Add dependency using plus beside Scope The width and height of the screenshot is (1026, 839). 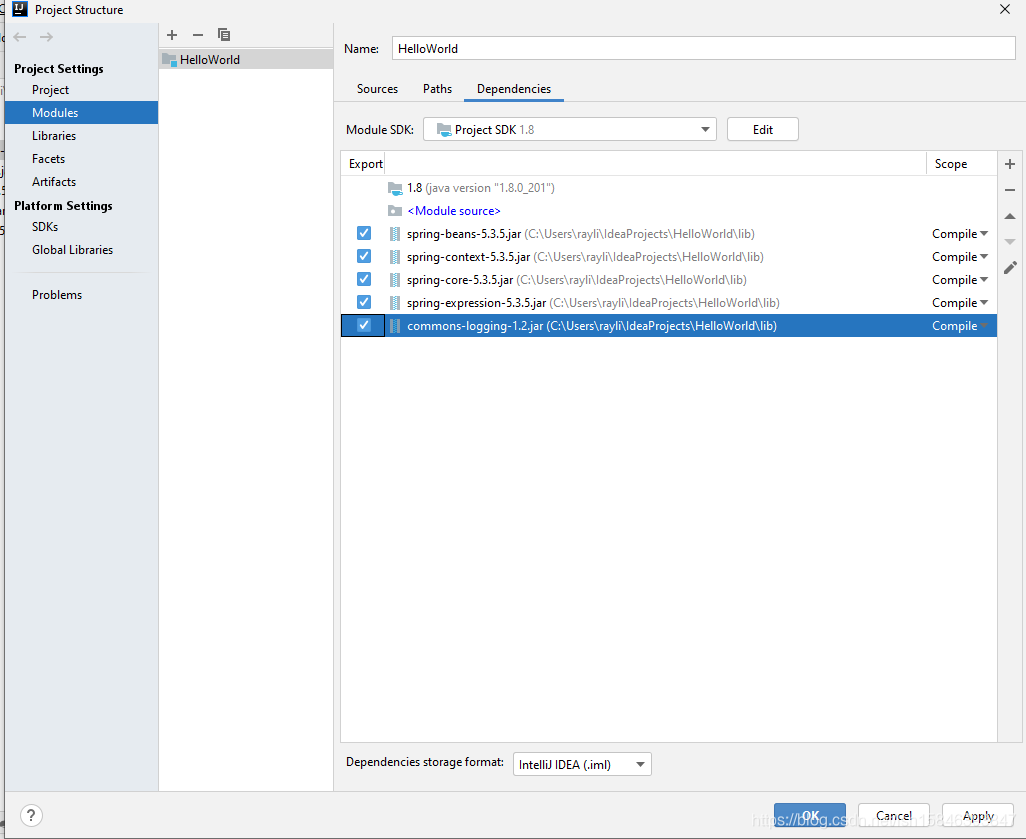[1010, 164]
